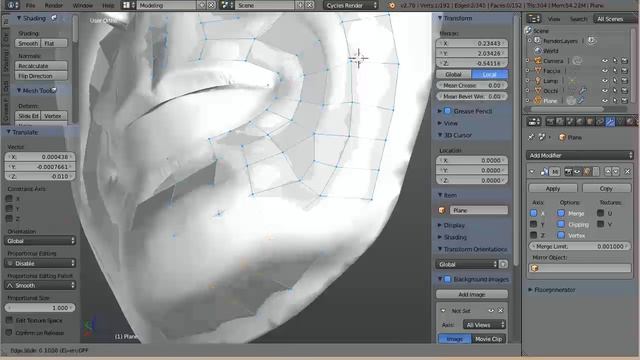This screenshot has height=360, width=640.
Task: Toggle visibility eye for Camera
Action: 605,61
